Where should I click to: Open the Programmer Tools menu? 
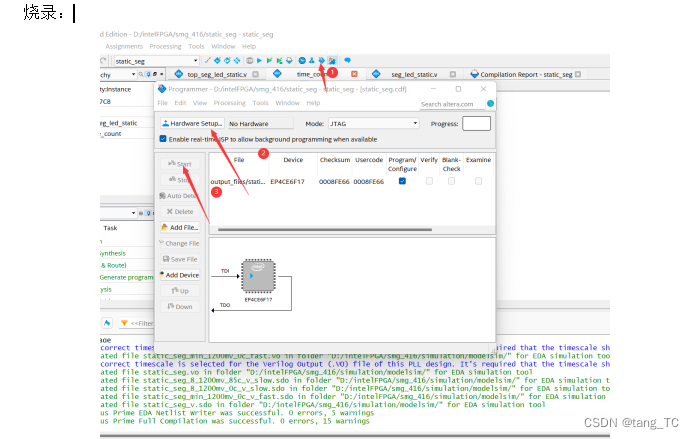tap(261, 103)
